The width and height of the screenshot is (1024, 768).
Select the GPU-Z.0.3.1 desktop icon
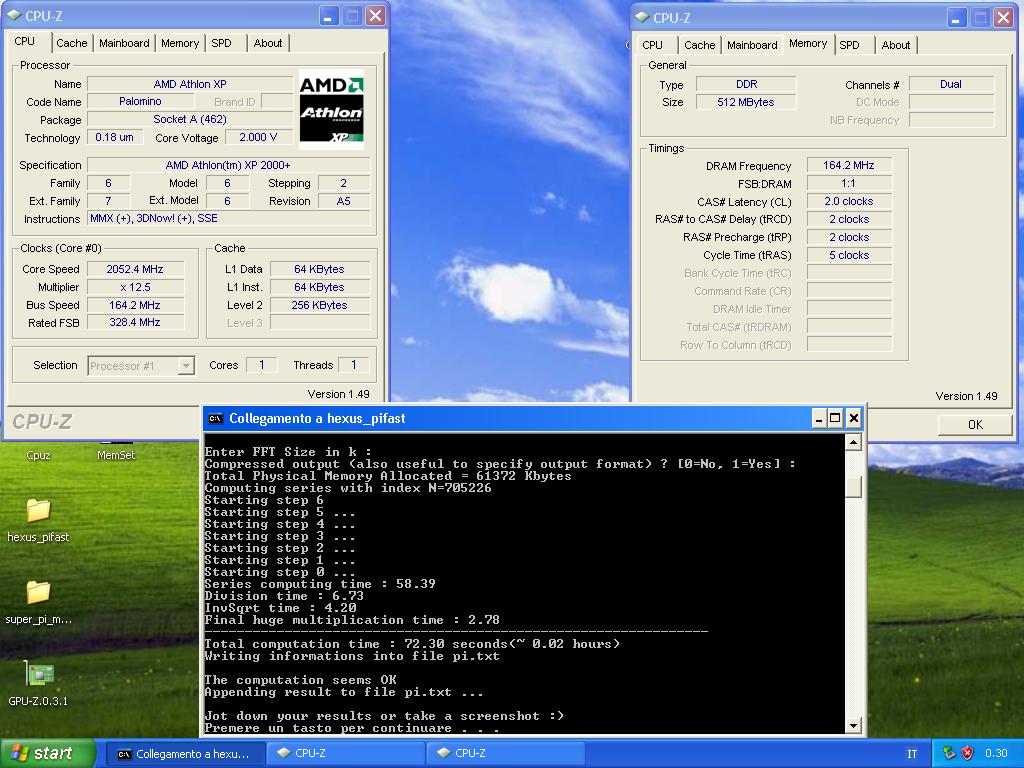point(39,674)
